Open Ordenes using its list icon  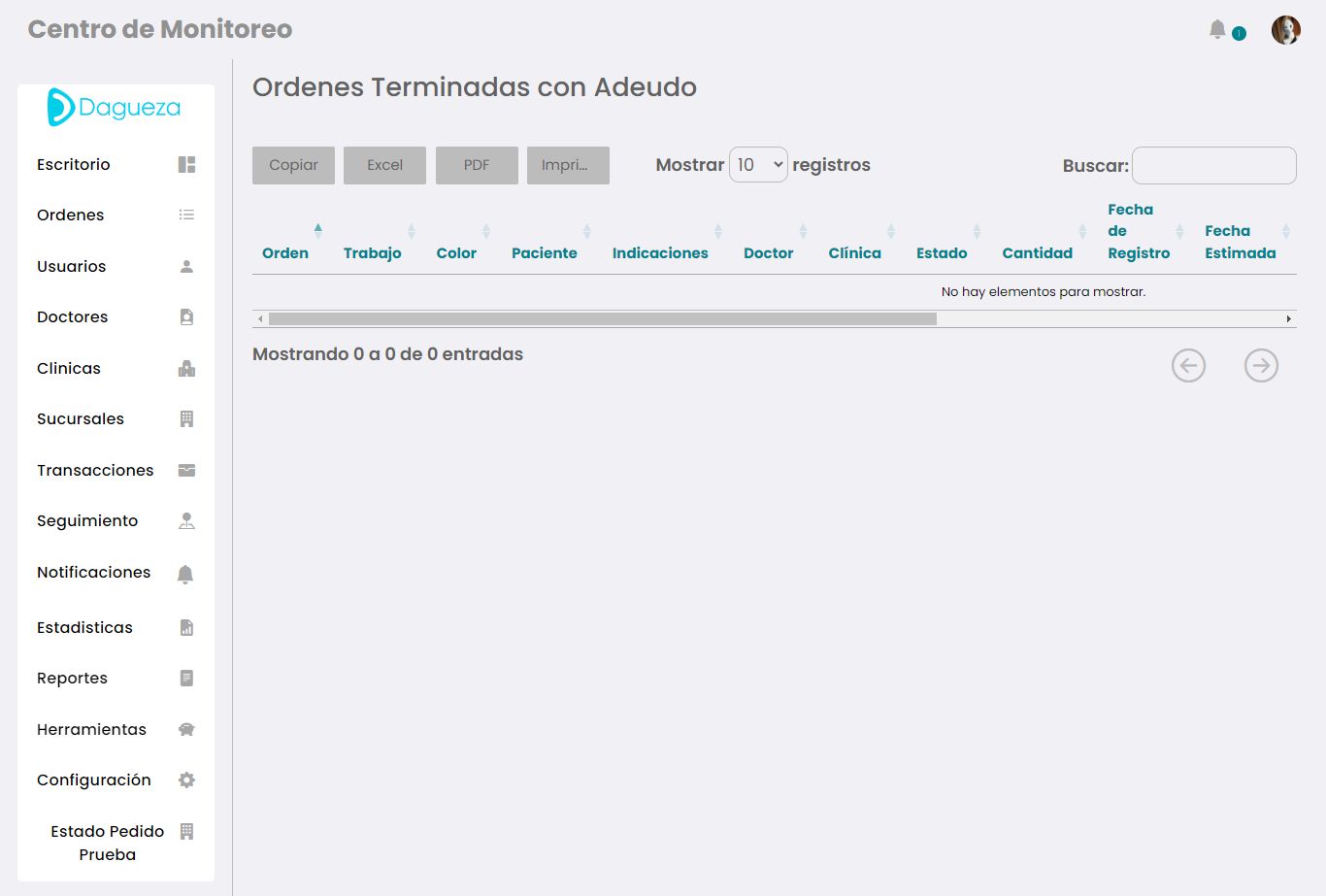[x=185, y=215]
